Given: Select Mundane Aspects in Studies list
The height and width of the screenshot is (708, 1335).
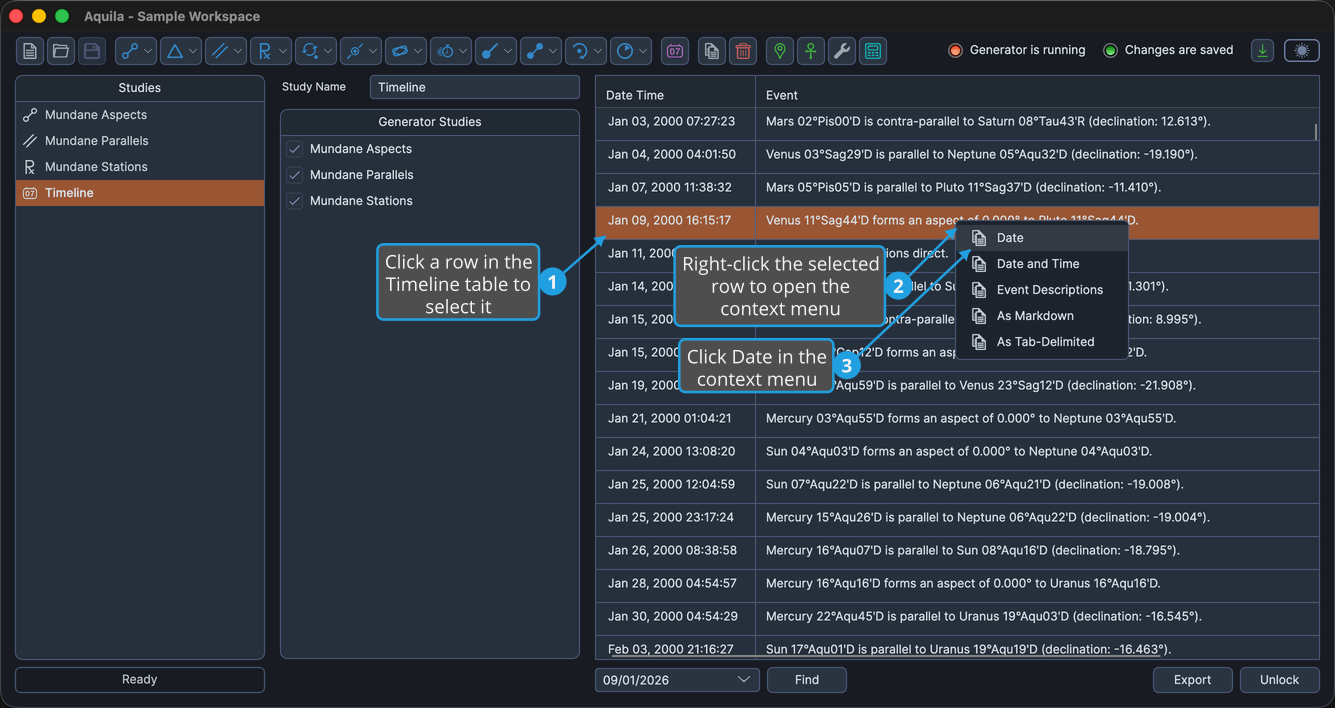Looking at the screenshot, I should click(x=140, y=115).
